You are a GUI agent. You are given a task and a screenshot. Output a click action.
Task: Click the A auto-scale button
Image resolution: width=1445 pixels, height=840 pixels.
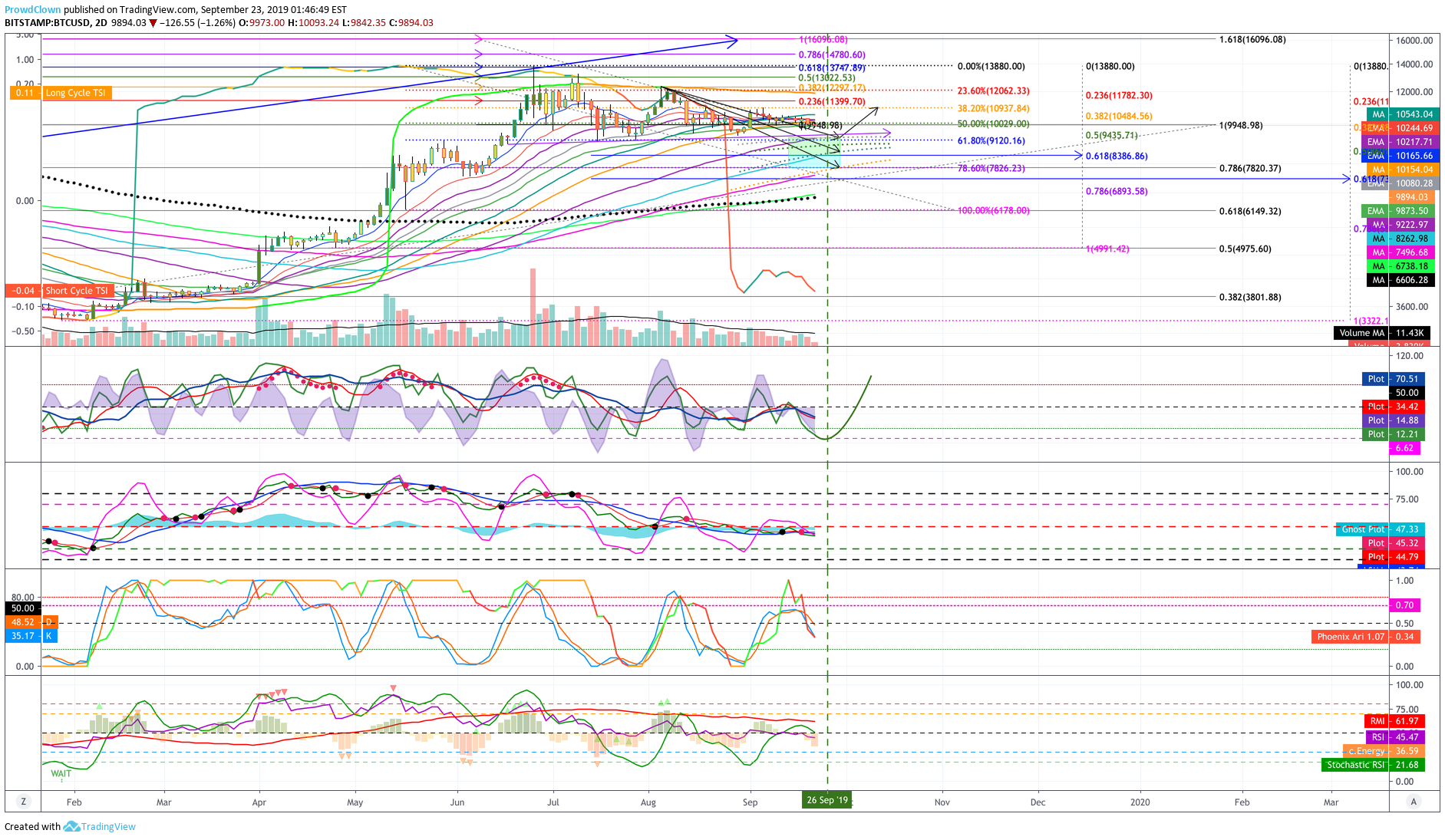[1414, 802]
